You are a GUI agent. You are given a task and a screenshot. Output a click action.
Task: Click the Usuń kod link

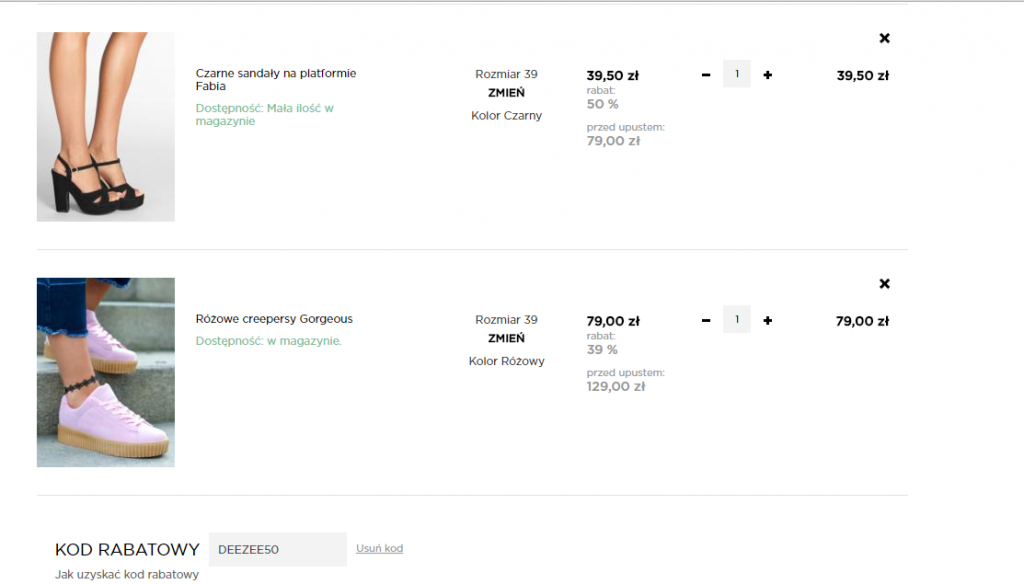click(379, 548)
